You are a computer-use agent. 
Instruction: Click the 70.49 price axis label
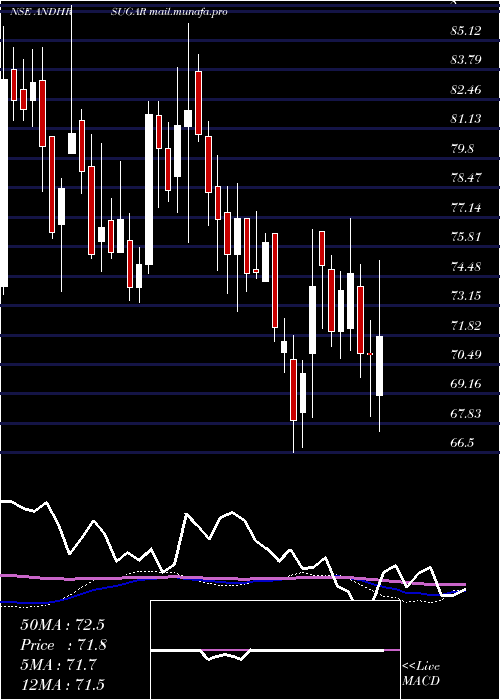coord(467,354)
